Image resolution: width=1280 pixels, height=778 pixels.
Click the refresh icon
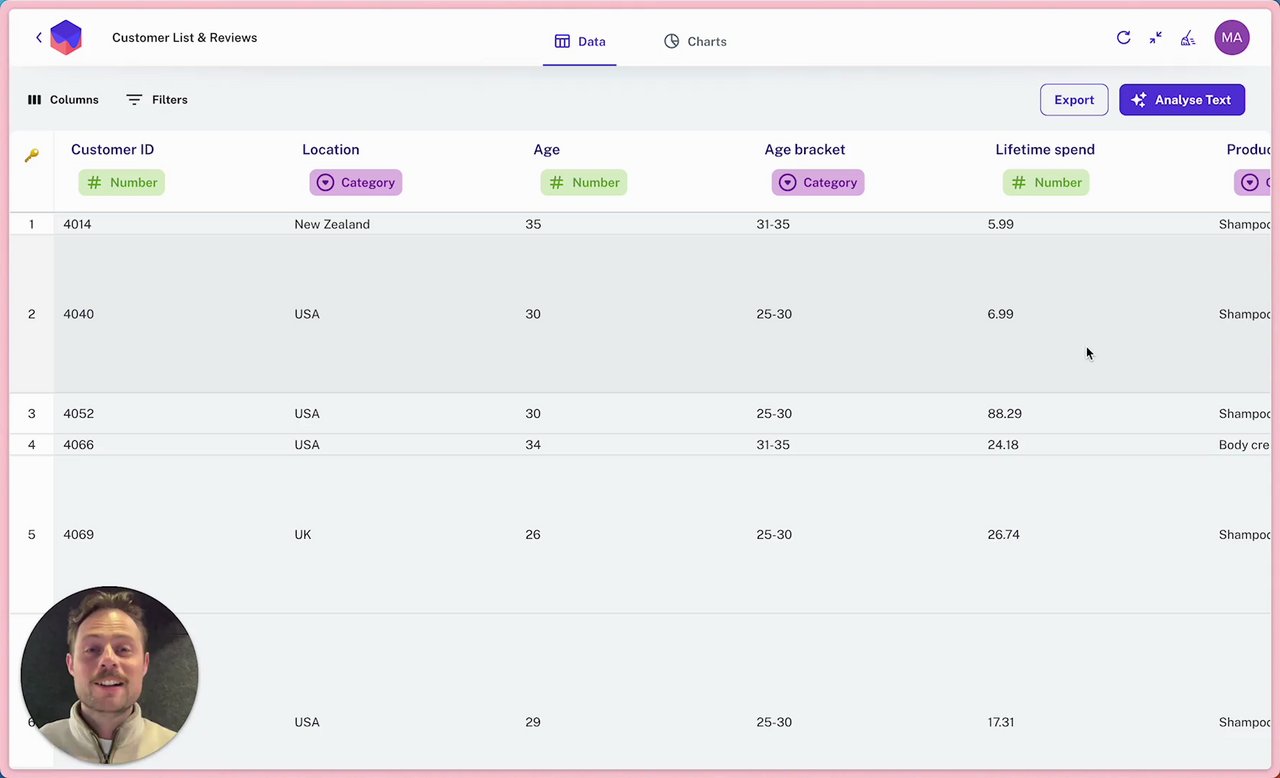tap(1123, 38)
